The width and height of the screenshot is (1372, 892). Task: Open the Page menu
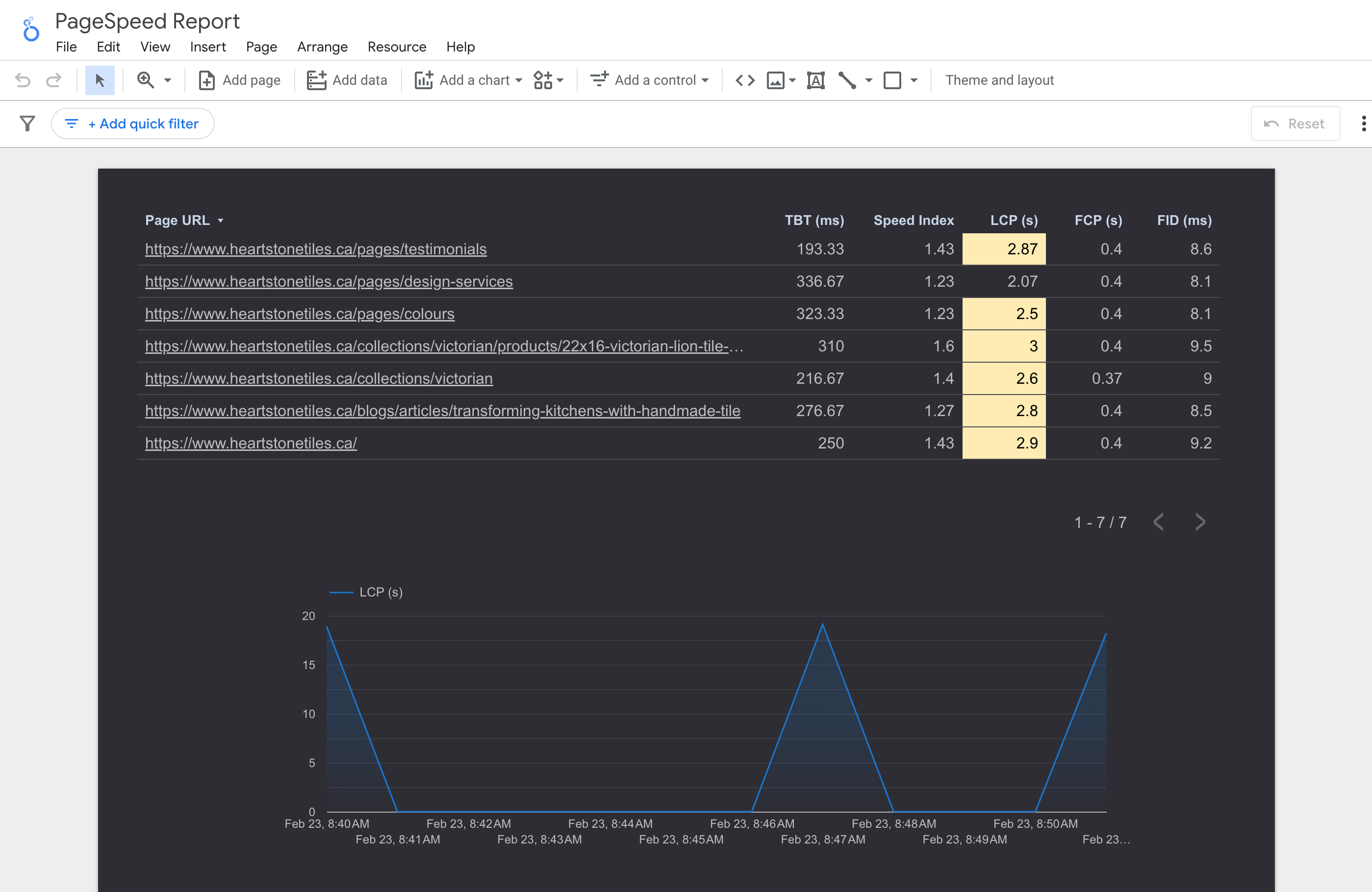pyautogui.click(x=261, y=47)
